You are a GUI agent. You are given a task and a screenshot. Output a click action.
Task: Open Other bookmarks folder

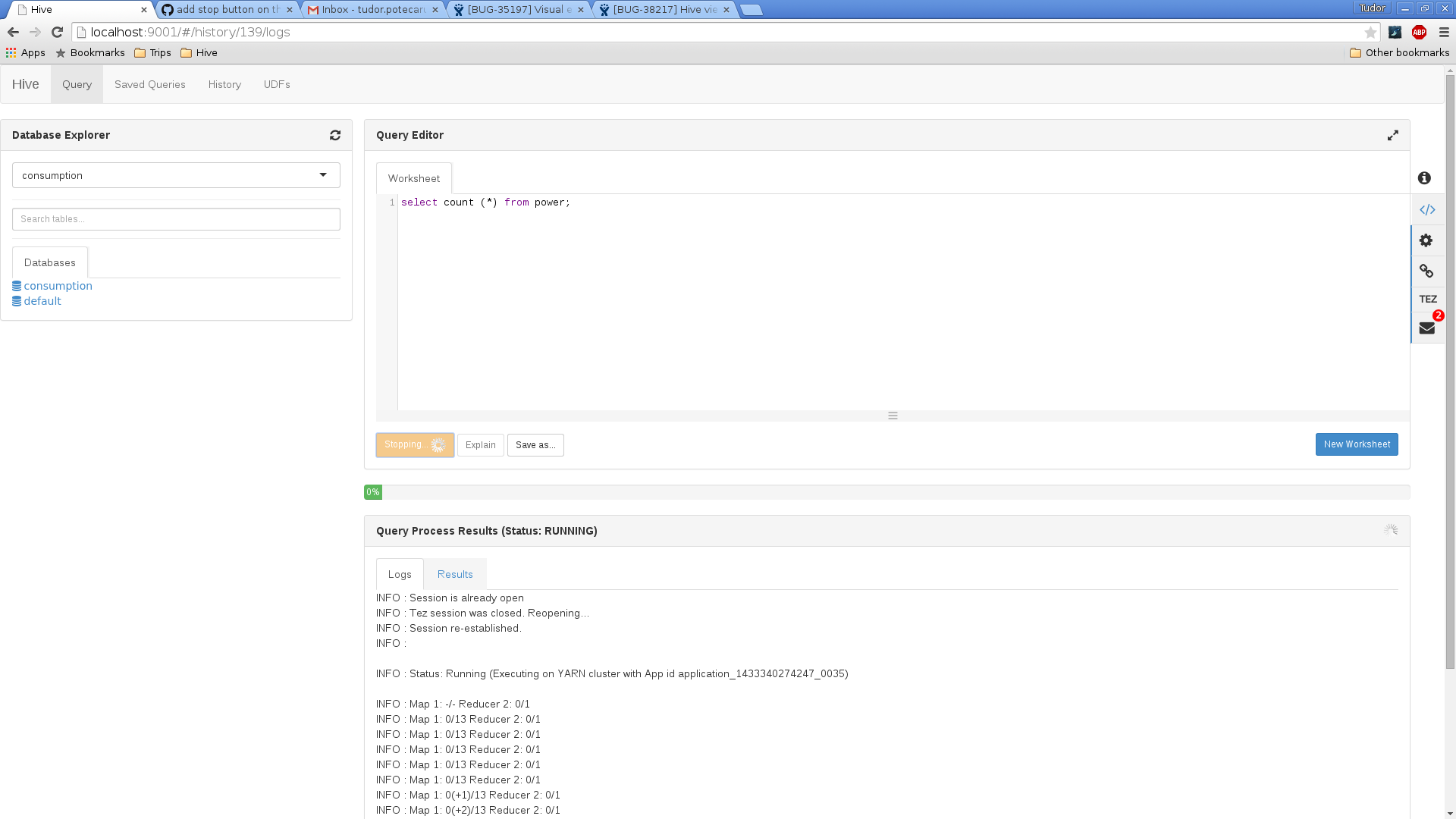click(x=1400, y=52)
